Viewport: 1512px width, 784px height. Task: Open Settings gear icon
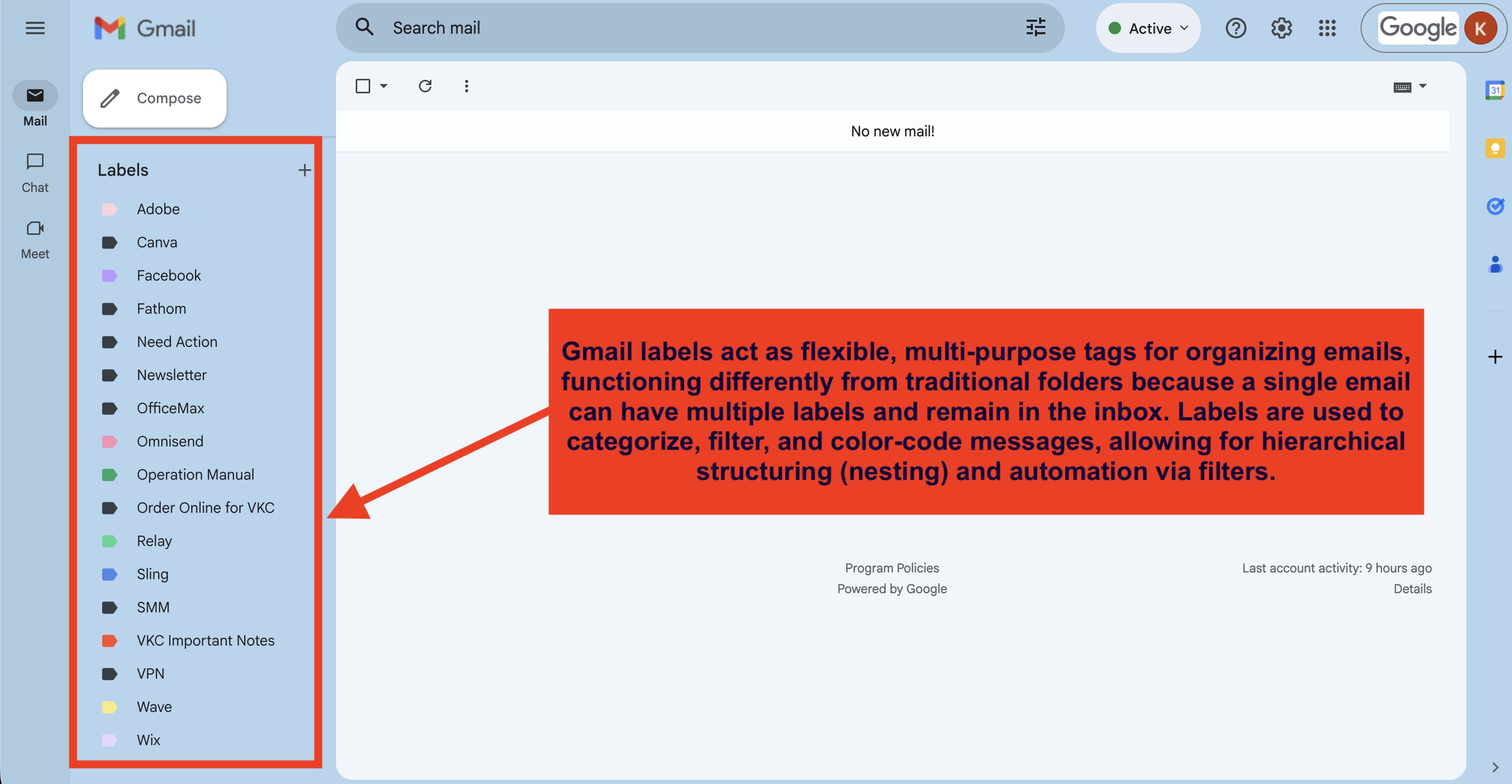[1281, 28]
